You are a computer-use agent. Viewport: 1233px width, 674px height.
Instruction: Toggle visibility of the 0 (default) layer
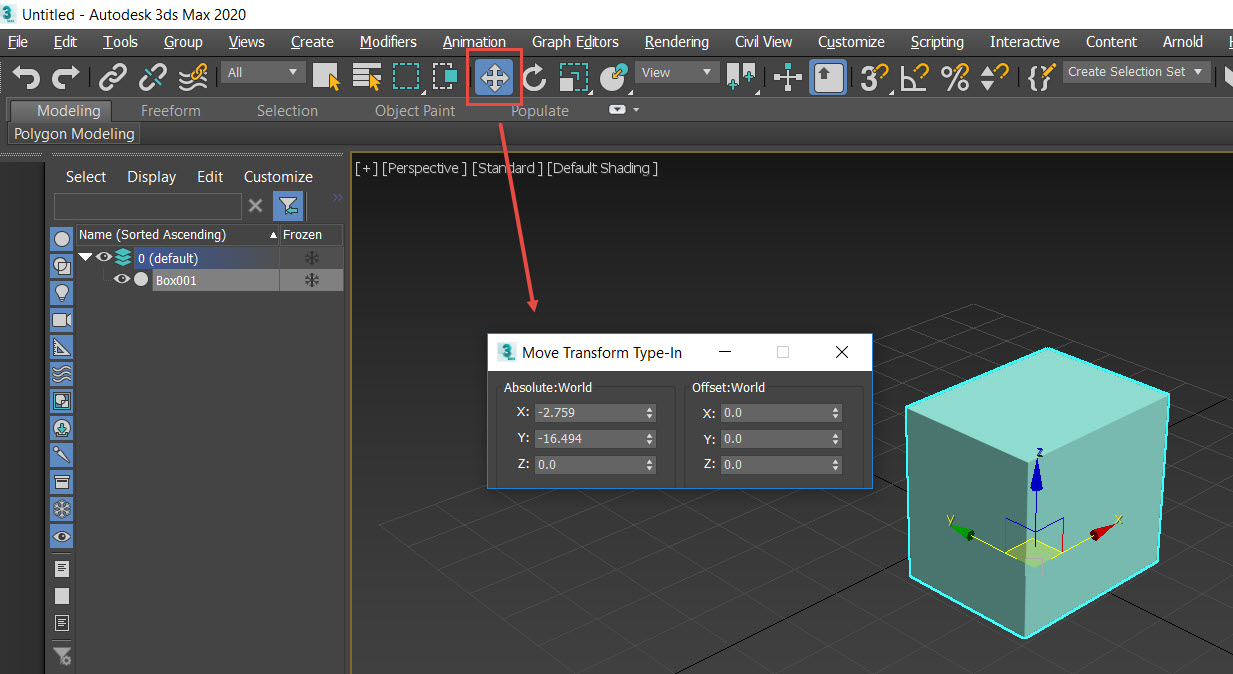103,256
